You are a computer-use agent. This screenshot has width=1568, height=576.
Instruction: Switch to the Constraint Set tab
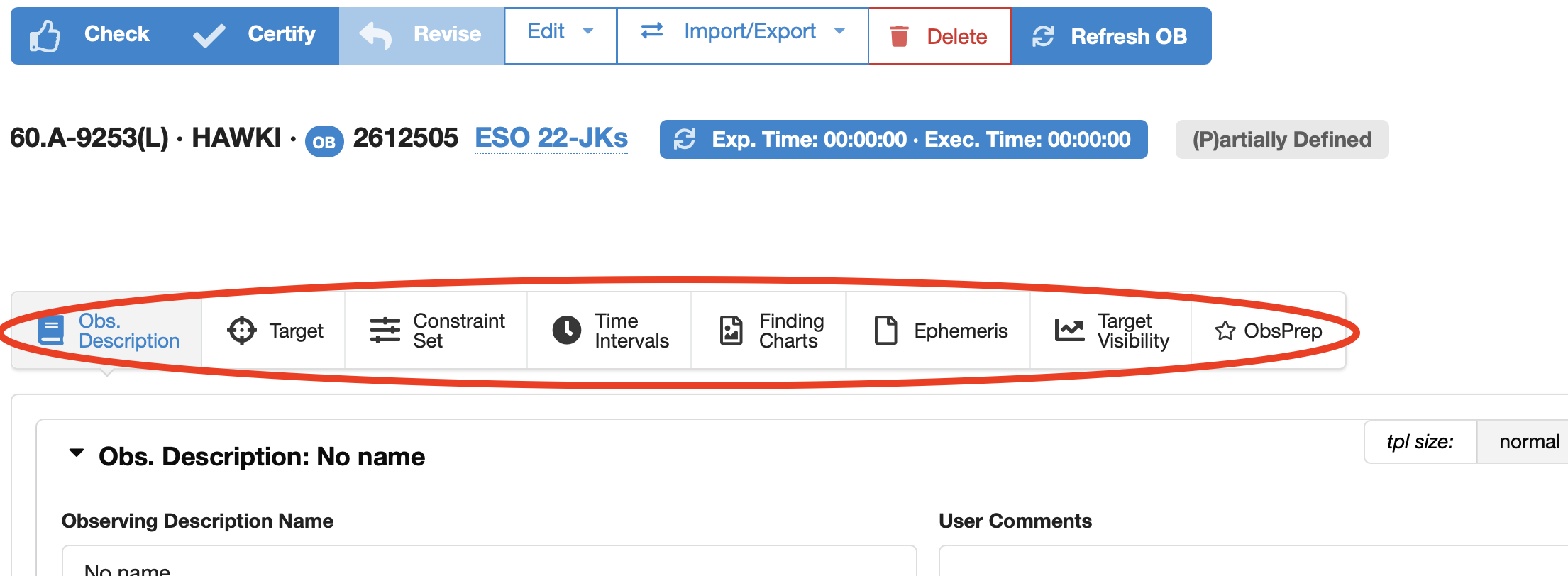click(436, 331)
